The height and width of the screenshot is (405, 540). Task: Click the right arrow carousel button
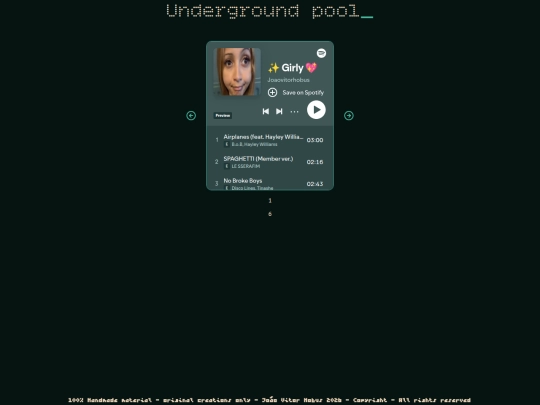click(x=349, y=116)
